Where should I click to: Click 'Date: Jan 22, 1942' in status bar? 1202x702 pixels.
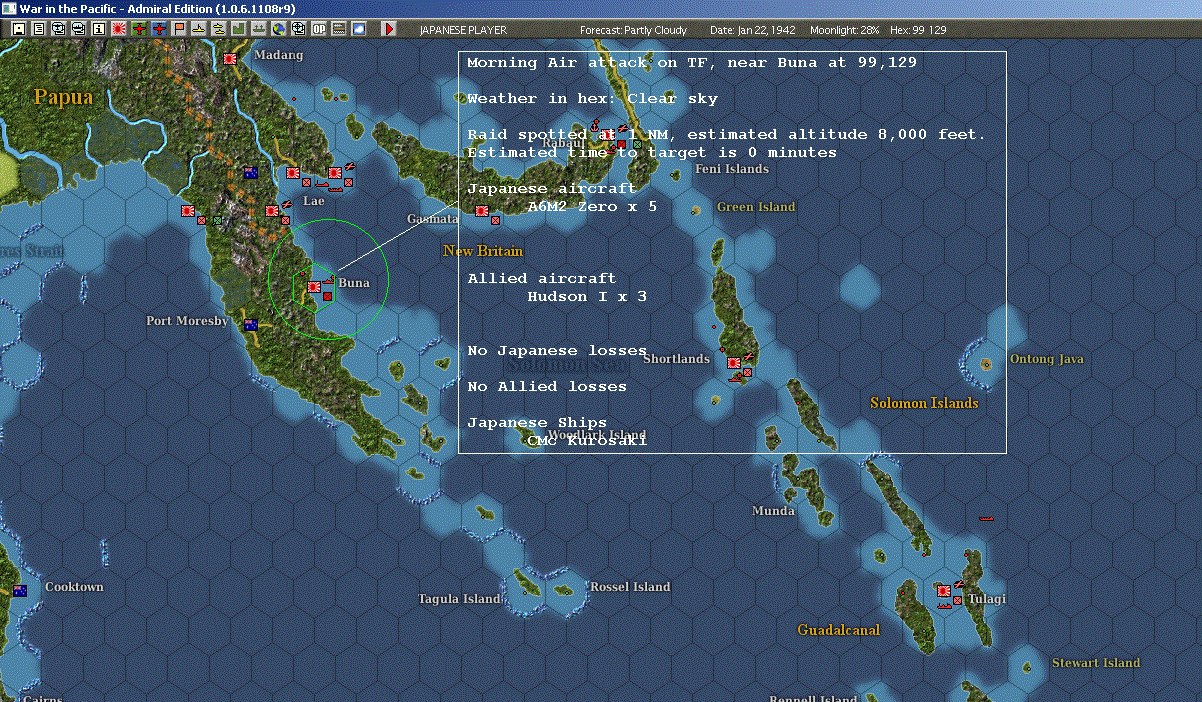[753, 30]
